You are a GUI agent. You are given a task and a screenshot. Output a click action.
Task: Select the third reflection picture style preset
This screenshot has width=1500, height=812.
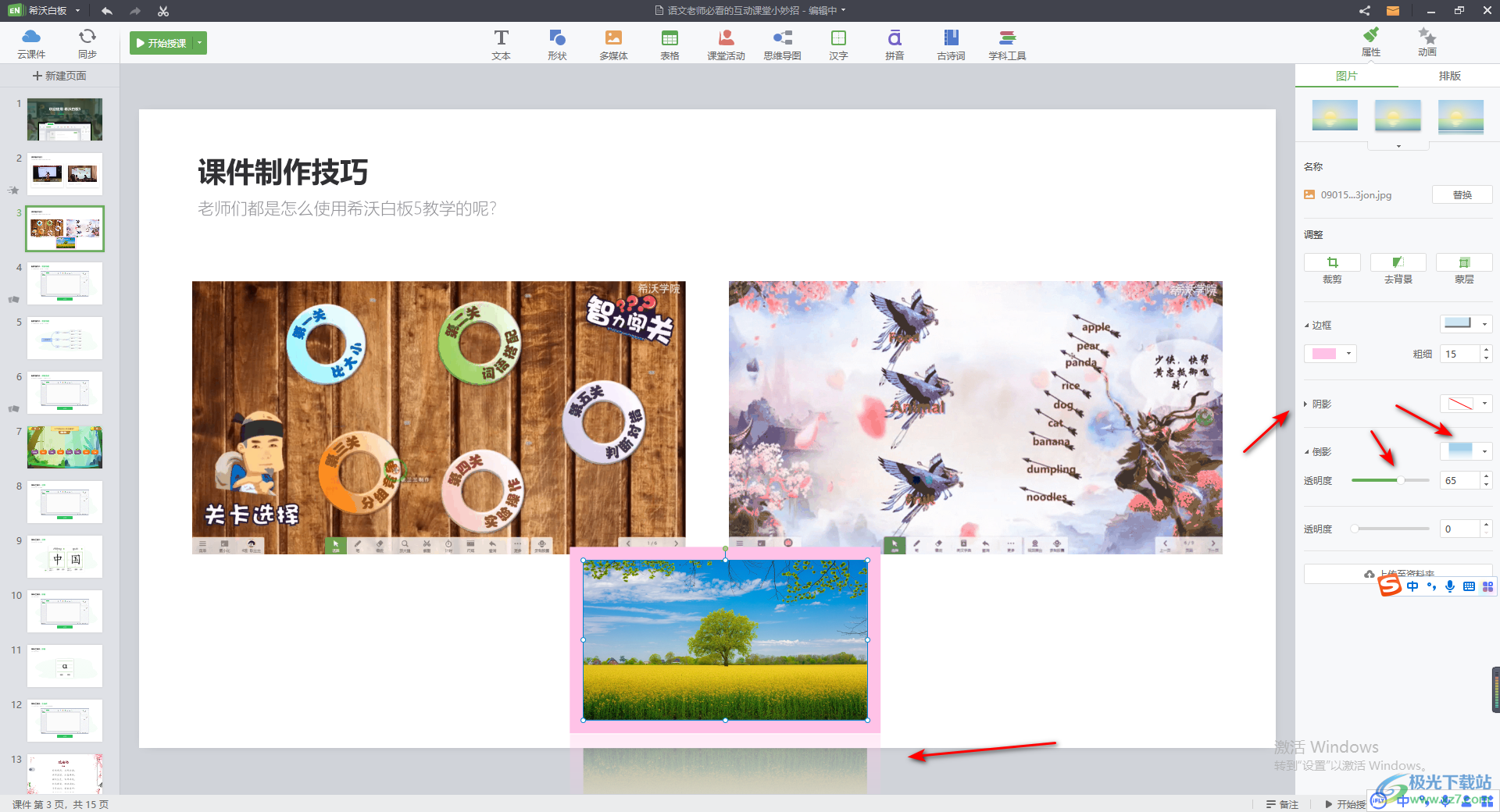pos(1461,116)
